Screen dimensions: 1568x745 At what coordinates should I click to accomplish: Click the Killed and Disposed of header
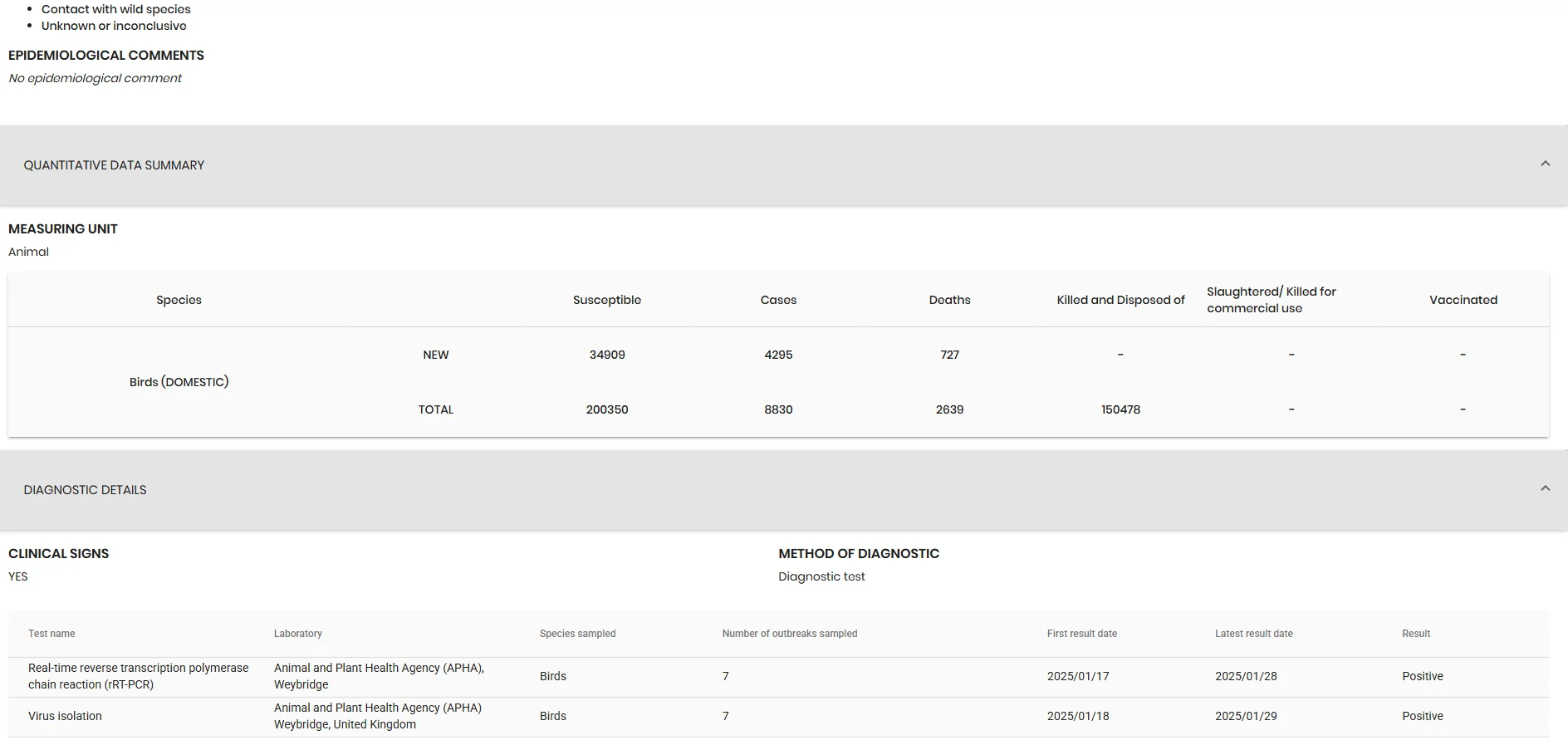point(1120,300)
